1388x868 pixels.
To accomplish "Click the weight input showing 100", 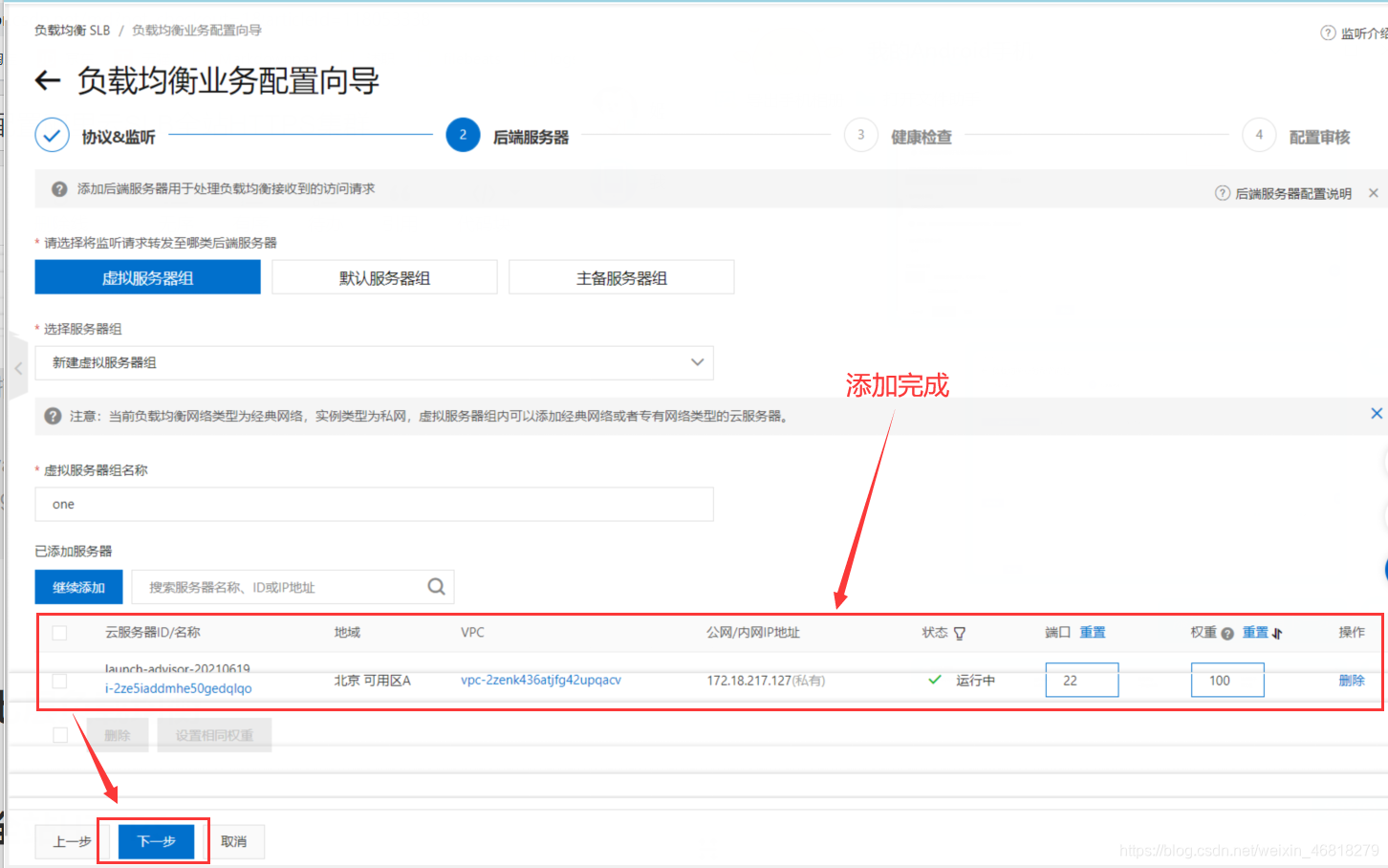I will click(x=1227, y=680).
